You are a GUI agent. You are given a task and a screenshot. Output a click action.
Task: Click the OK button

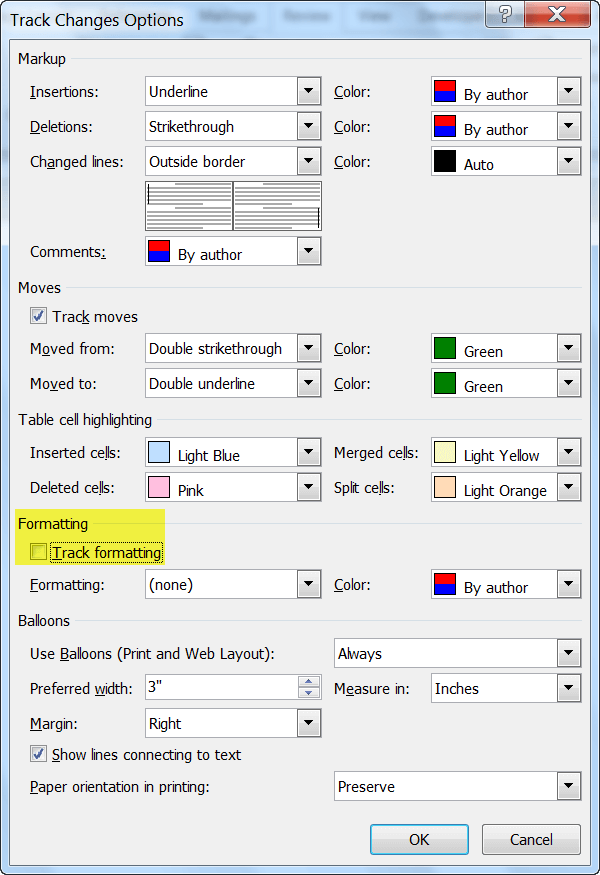pyautogui.click(x=419, y=839)
